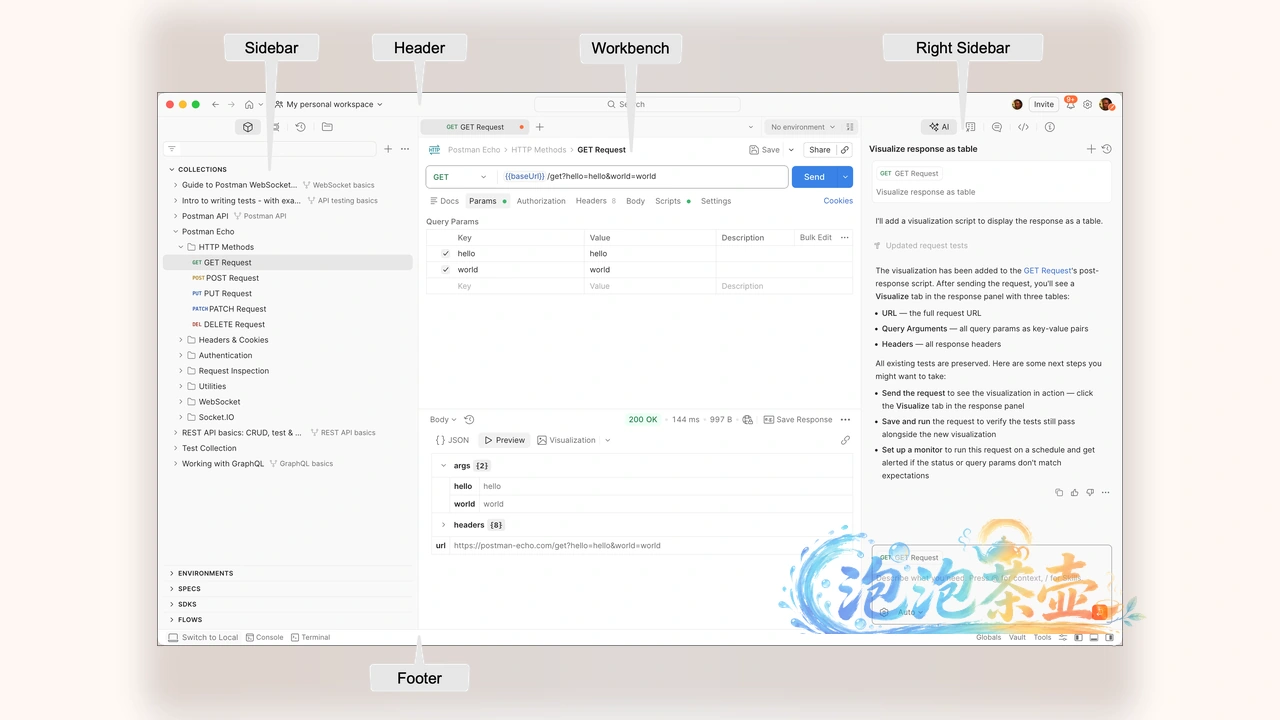The image size is (1280, 720).
Task: Collapse the args node in response
Action: coord(444,466)
